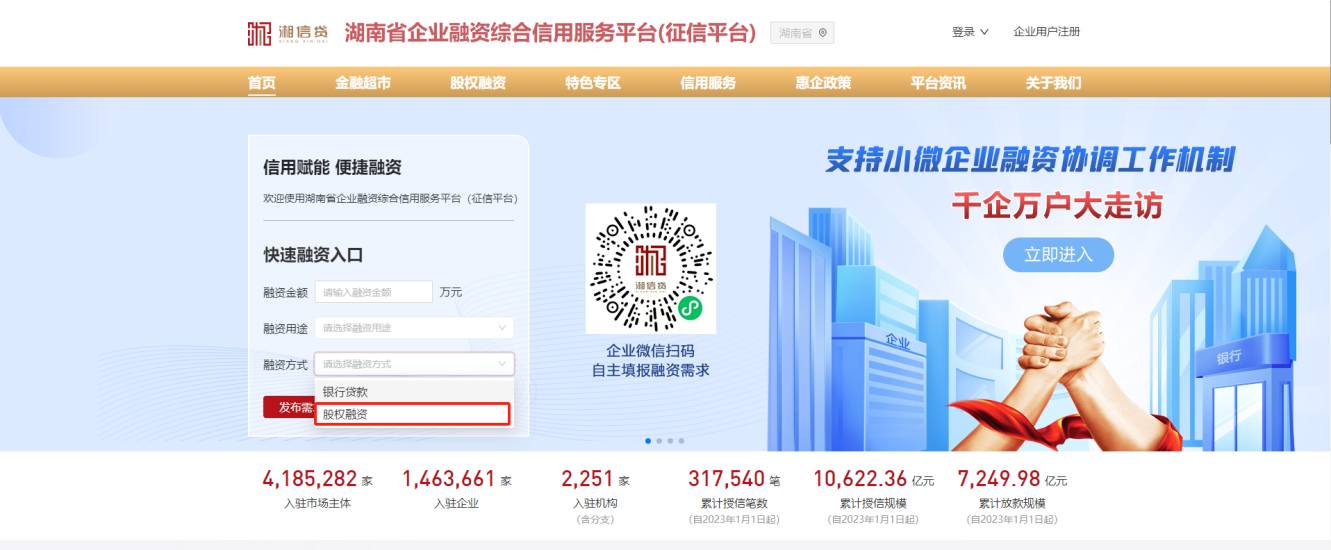Go to 股权融资 in navigation bar
This screenshot has height=550, width=1331.
[x=478, y=83]
